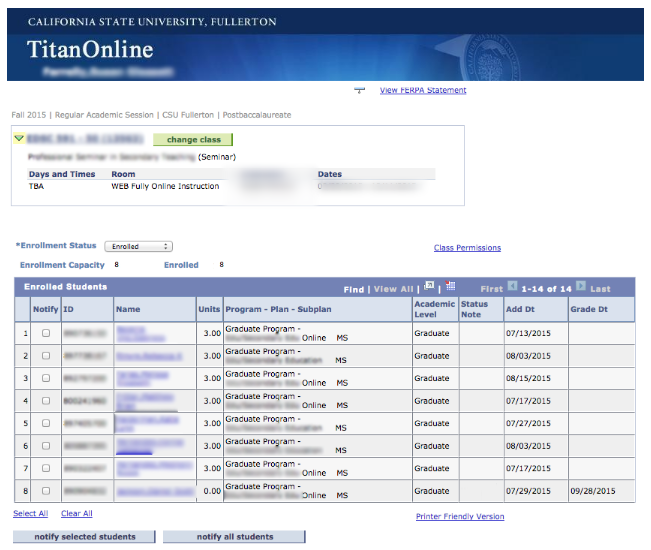Tick the Notify checkbox in row 5
Image resolution: width=651 pixels, height=550 pixels.
pyautogui.click(x=46, y=423)
